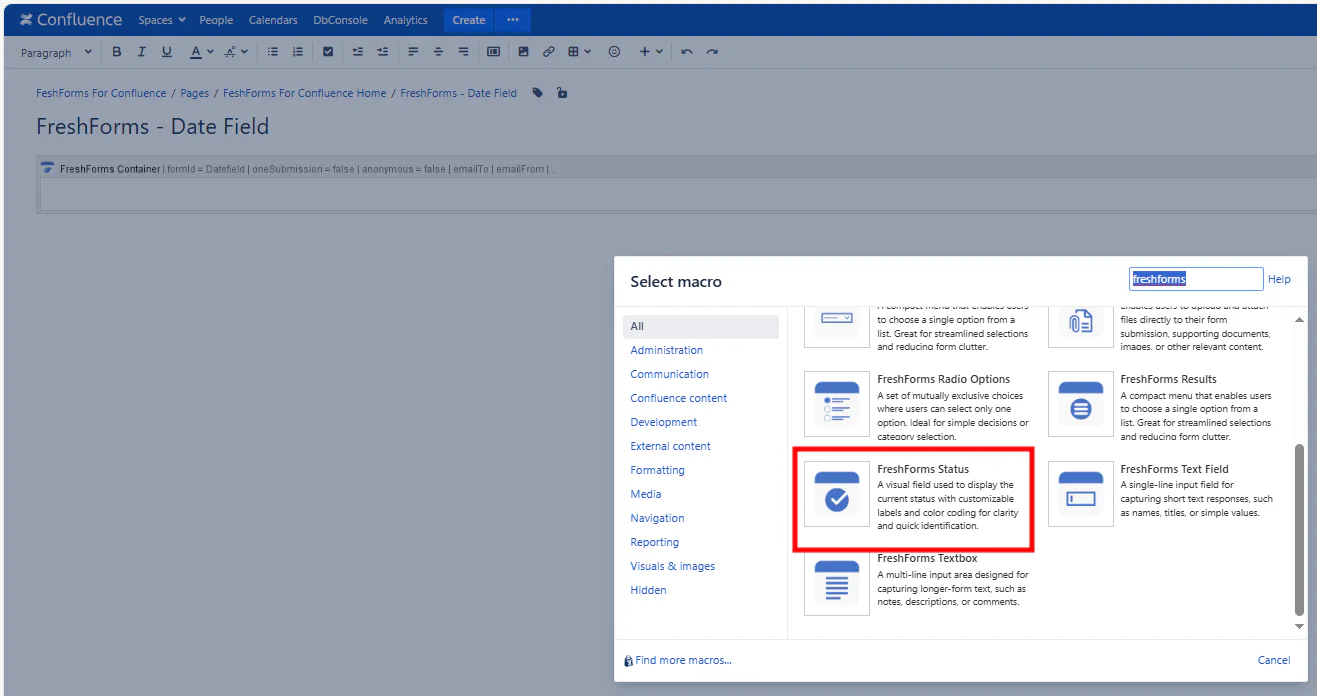Select the FreshForms Status macro icon
Screen dimensions: 1317x696
837,494
